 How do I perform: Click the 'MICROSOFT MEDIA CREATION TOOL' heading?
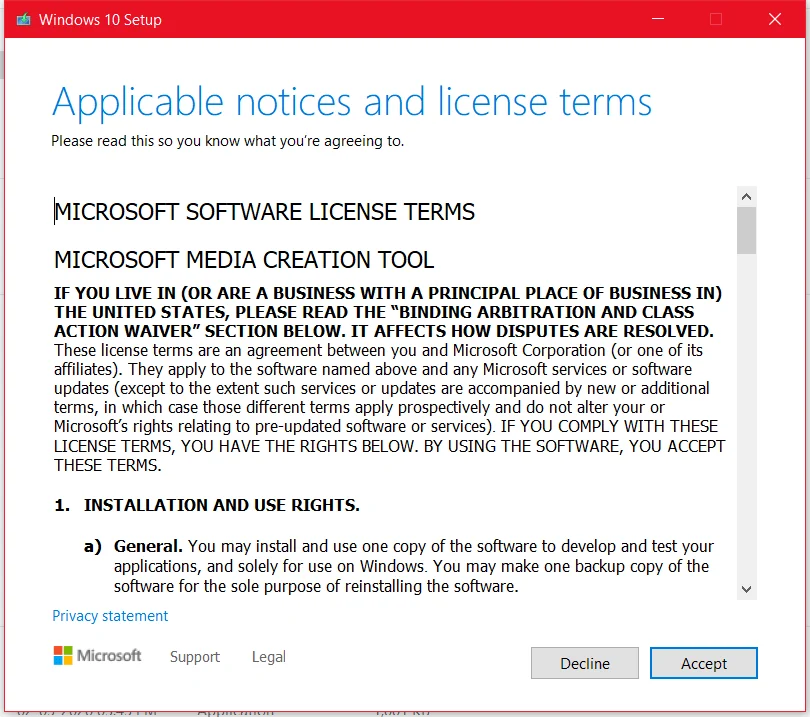pos(244,260)
